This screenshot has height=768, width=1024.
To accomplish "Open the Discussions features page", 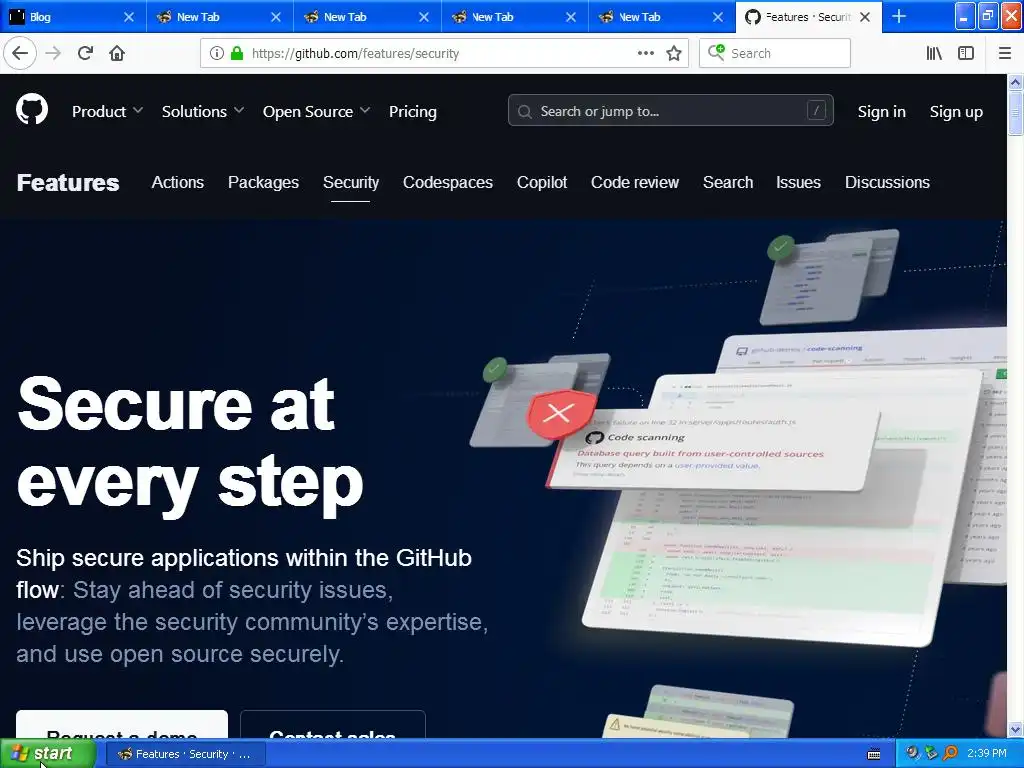I will (887, 182).
